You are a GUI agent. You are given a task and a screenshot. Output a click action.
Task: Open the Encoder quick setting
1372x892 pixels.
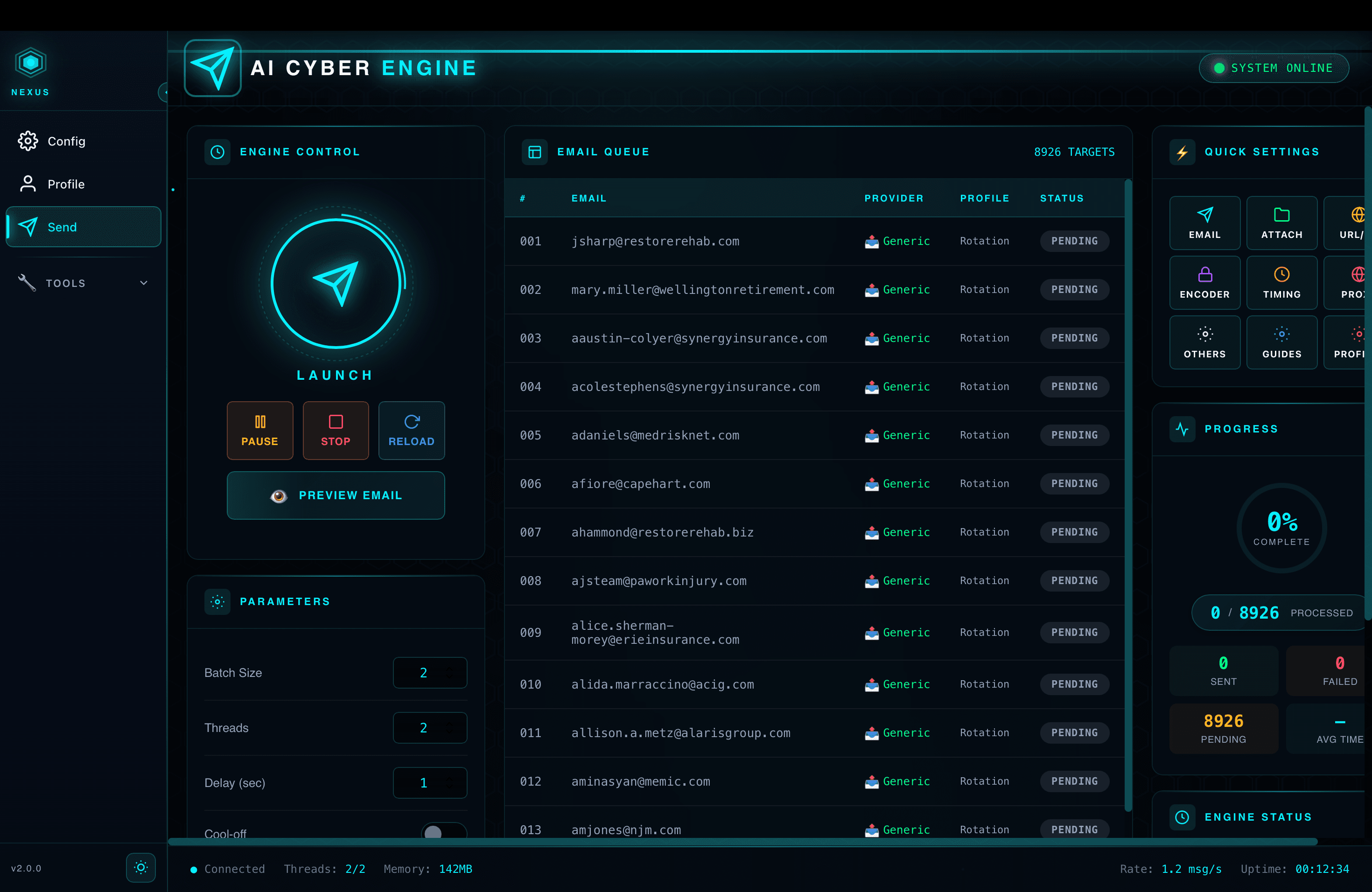(1205, 283)
